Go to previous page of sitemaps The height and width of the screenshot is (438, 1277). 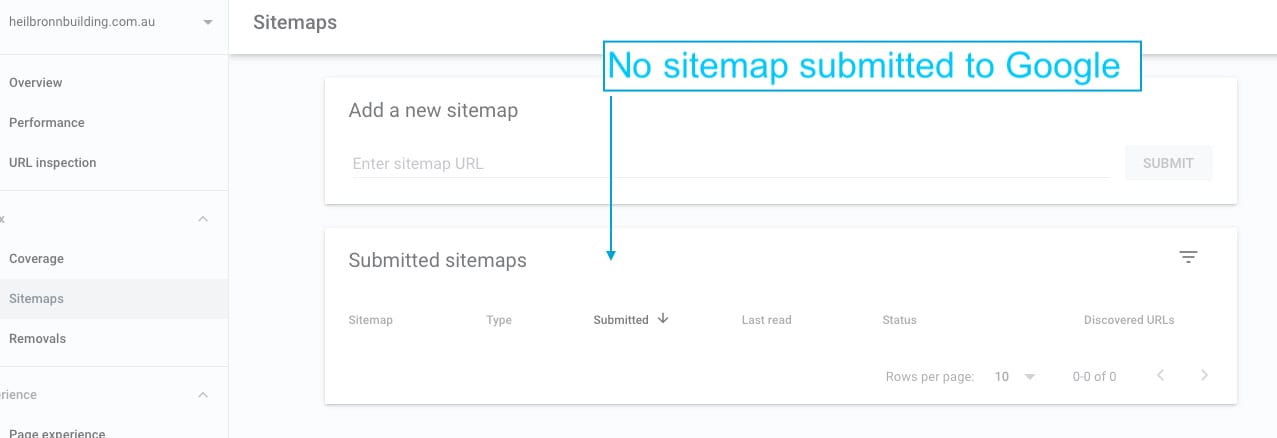pyautogui.click(x=1160, y=376)
